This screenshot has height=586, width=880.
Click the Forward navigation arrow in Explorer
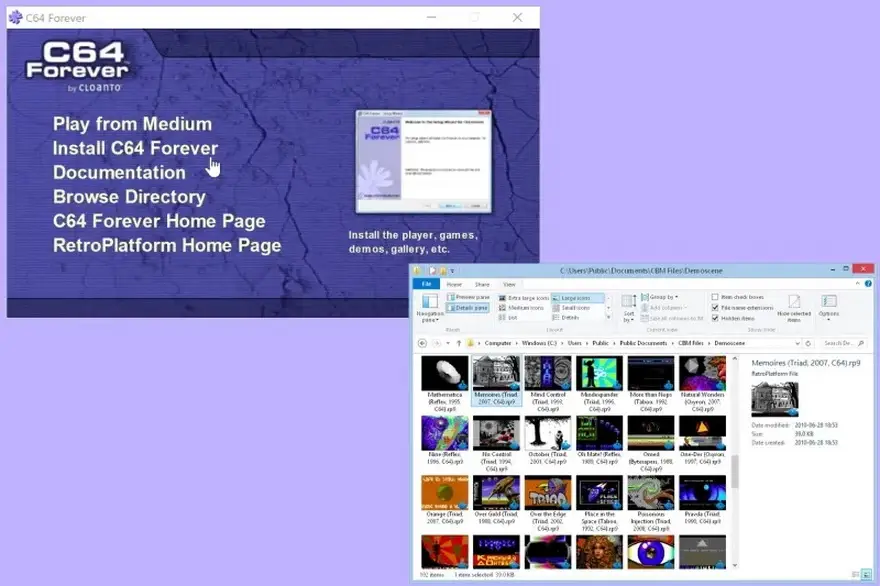click(x=436, y=343)
